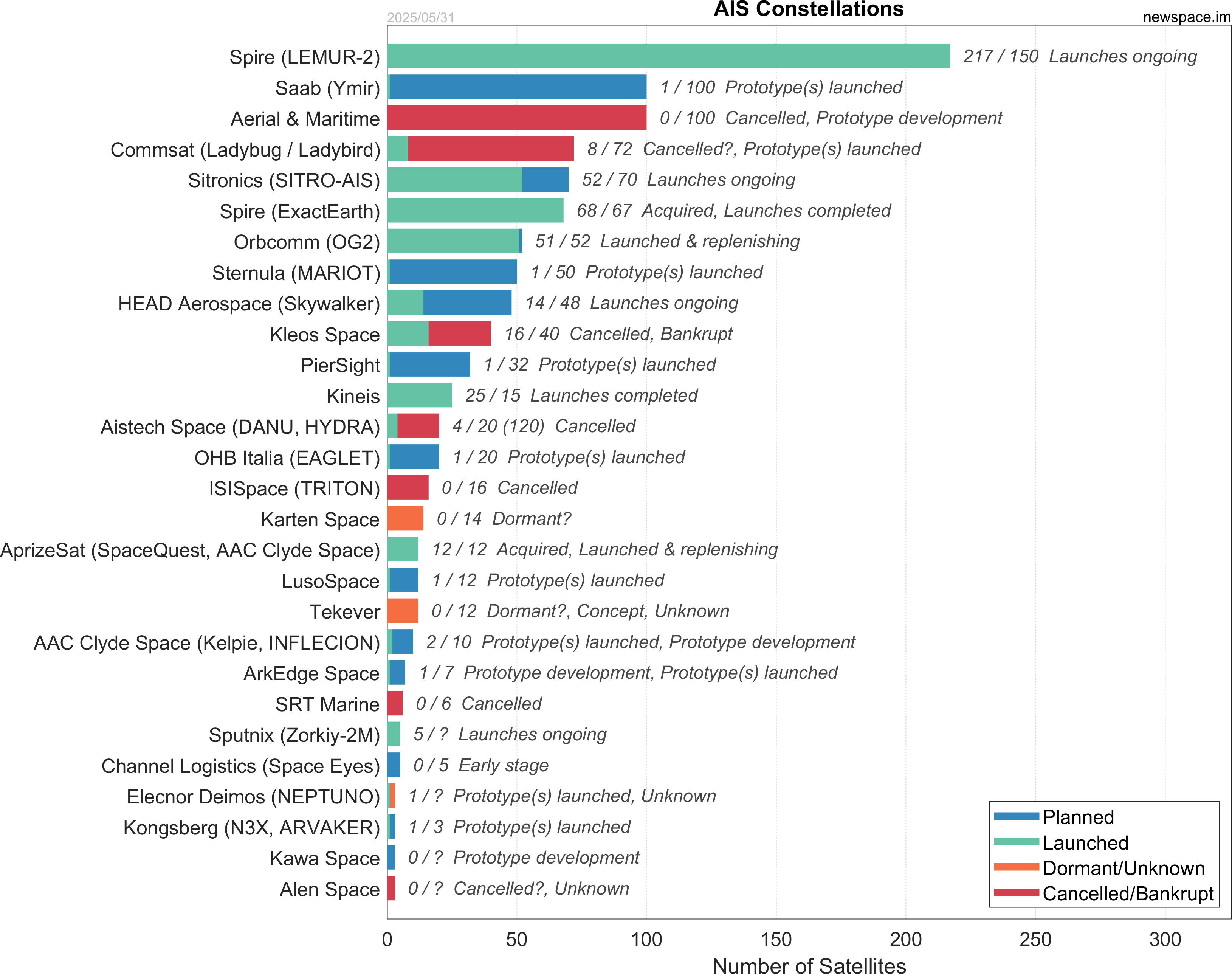Select the Kineis row label
1232x974 pixels.
click(353, 396)
